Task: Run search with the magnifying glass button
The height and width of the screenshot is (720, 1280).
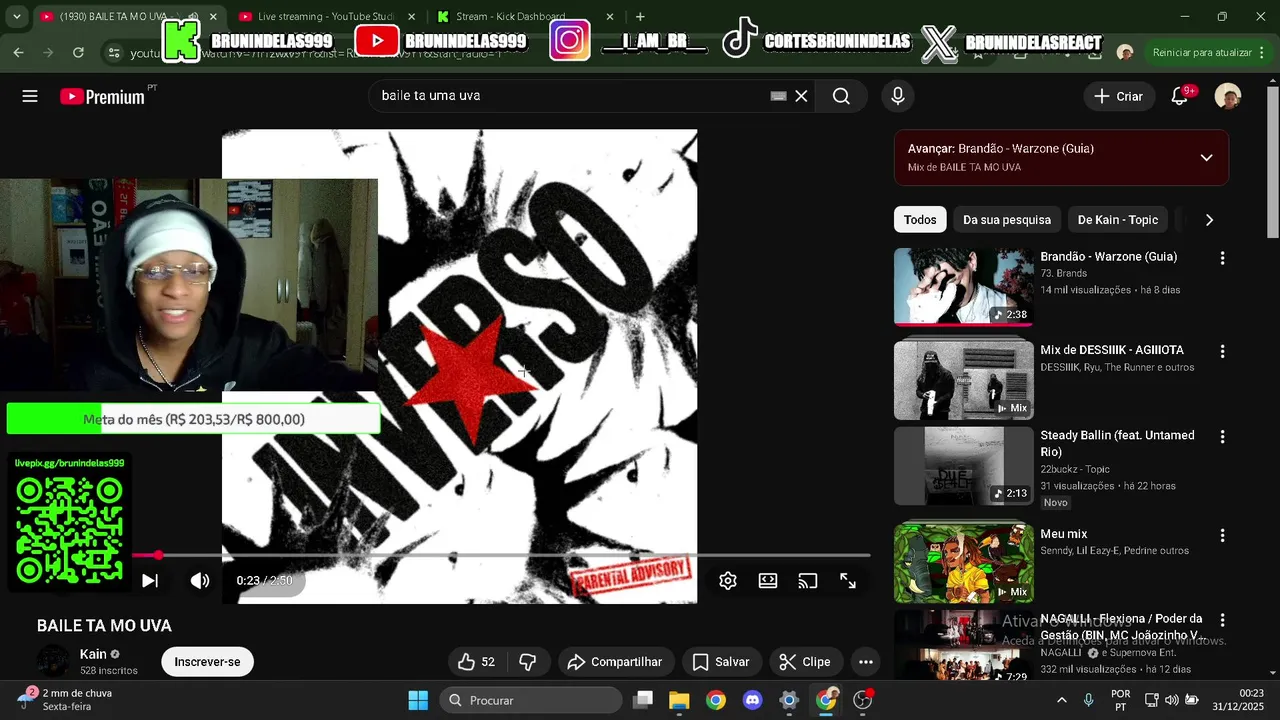Action: coord(841,96)
